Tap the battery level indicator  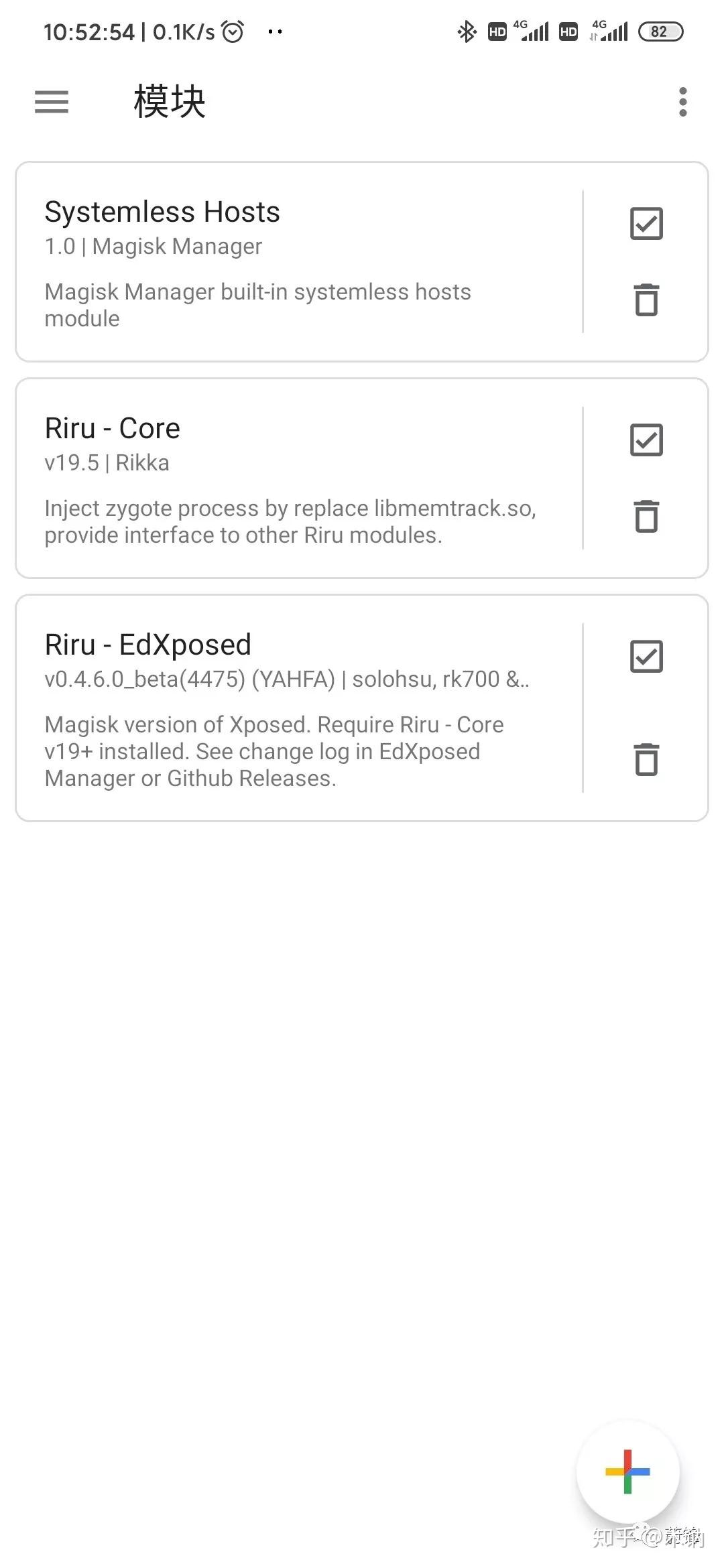[x=660, y=31]
